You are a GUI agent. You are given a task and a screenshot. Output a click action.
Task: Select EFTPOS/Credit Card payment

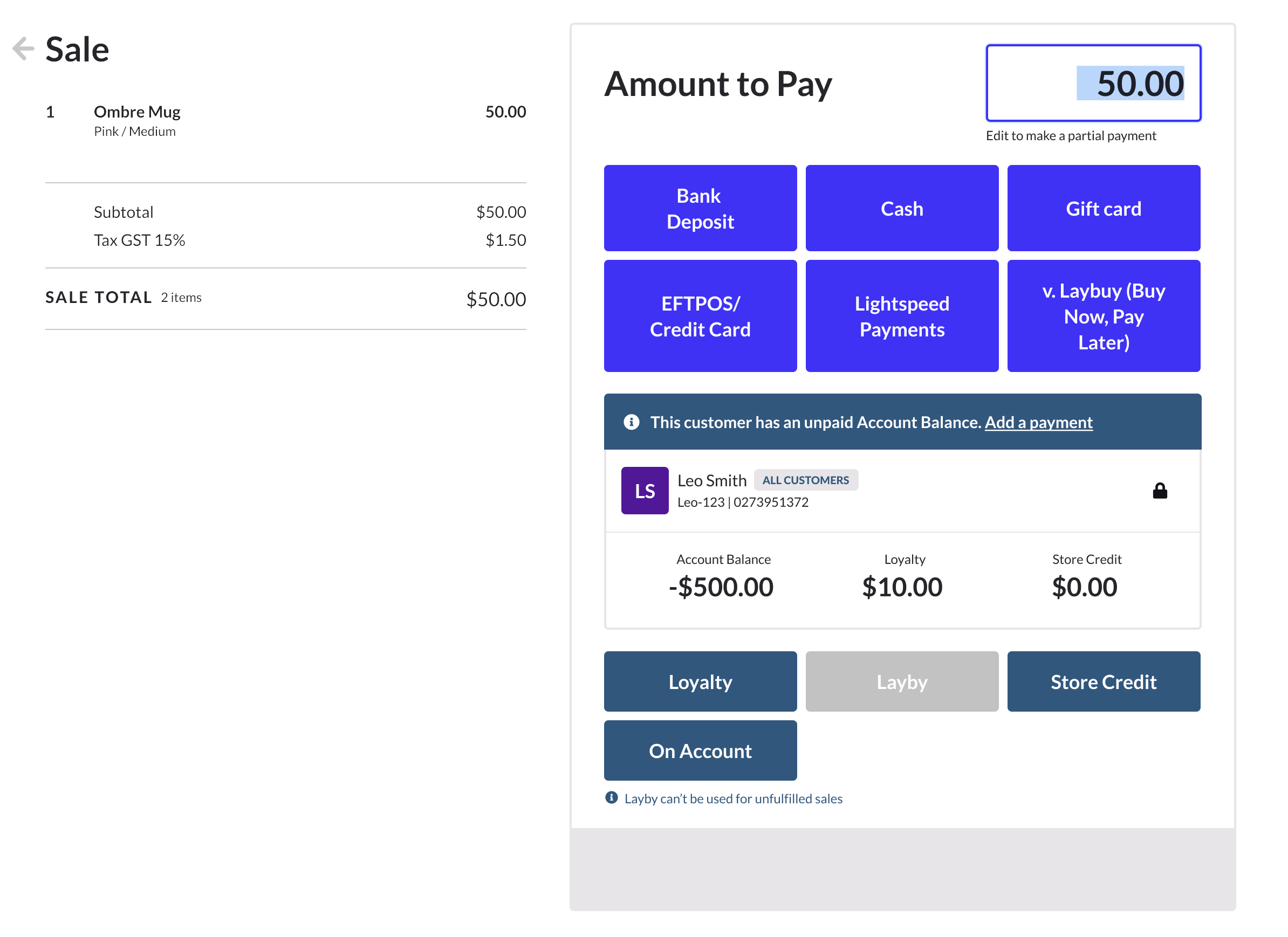700,315
